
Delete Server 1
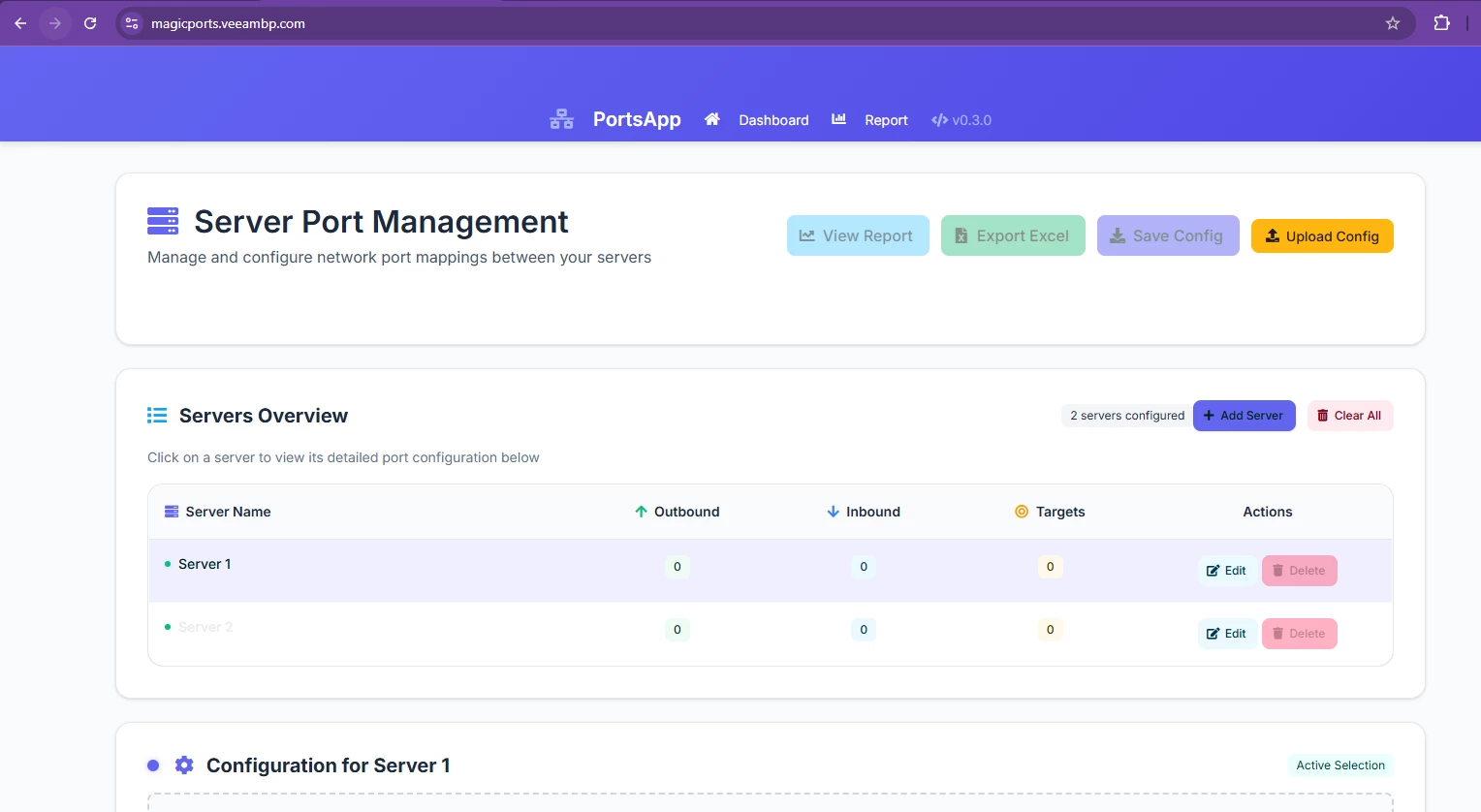pyautogui.click(x=1299, y=571)
